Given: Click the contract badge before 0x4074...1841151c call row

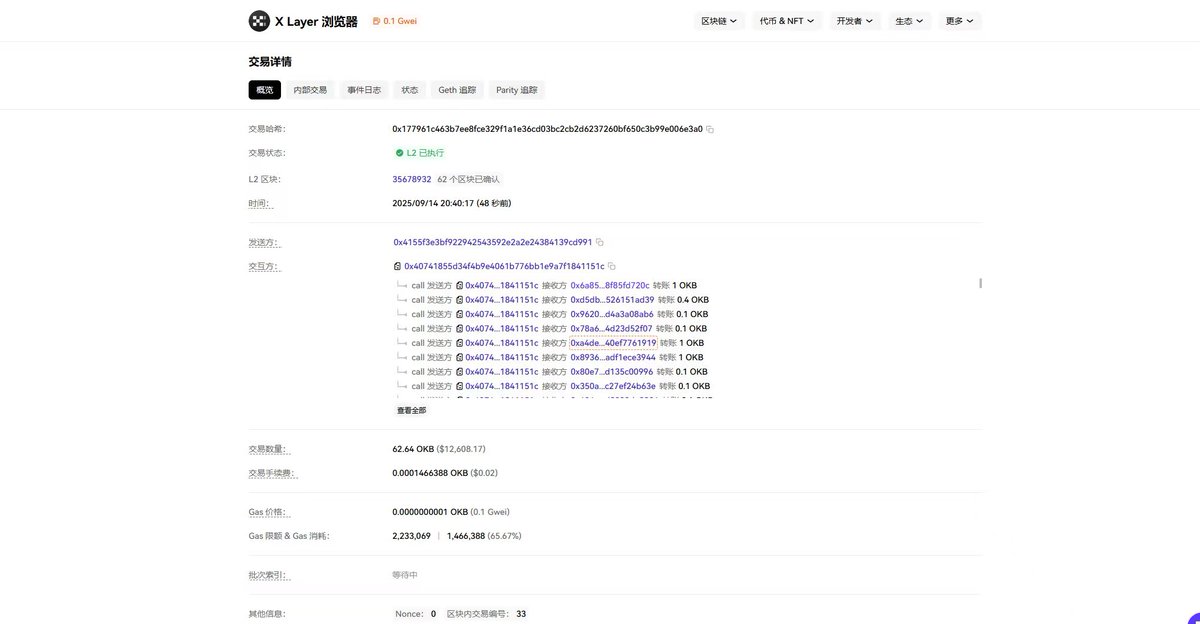Looking at the screenshot, I should [458, 283].
